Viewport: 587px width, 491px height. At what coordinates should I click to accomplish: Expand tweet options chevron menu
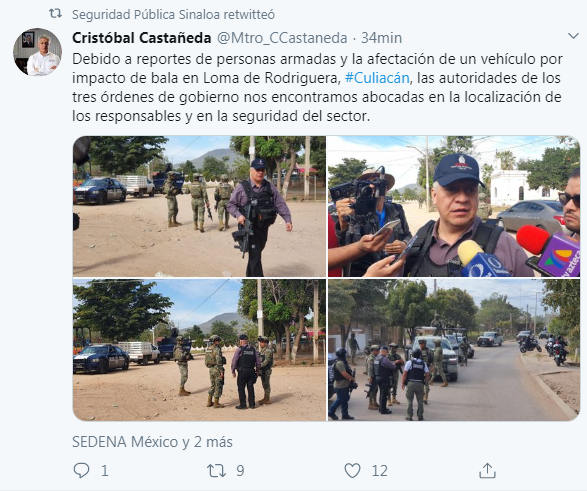(x=573, y=36)
